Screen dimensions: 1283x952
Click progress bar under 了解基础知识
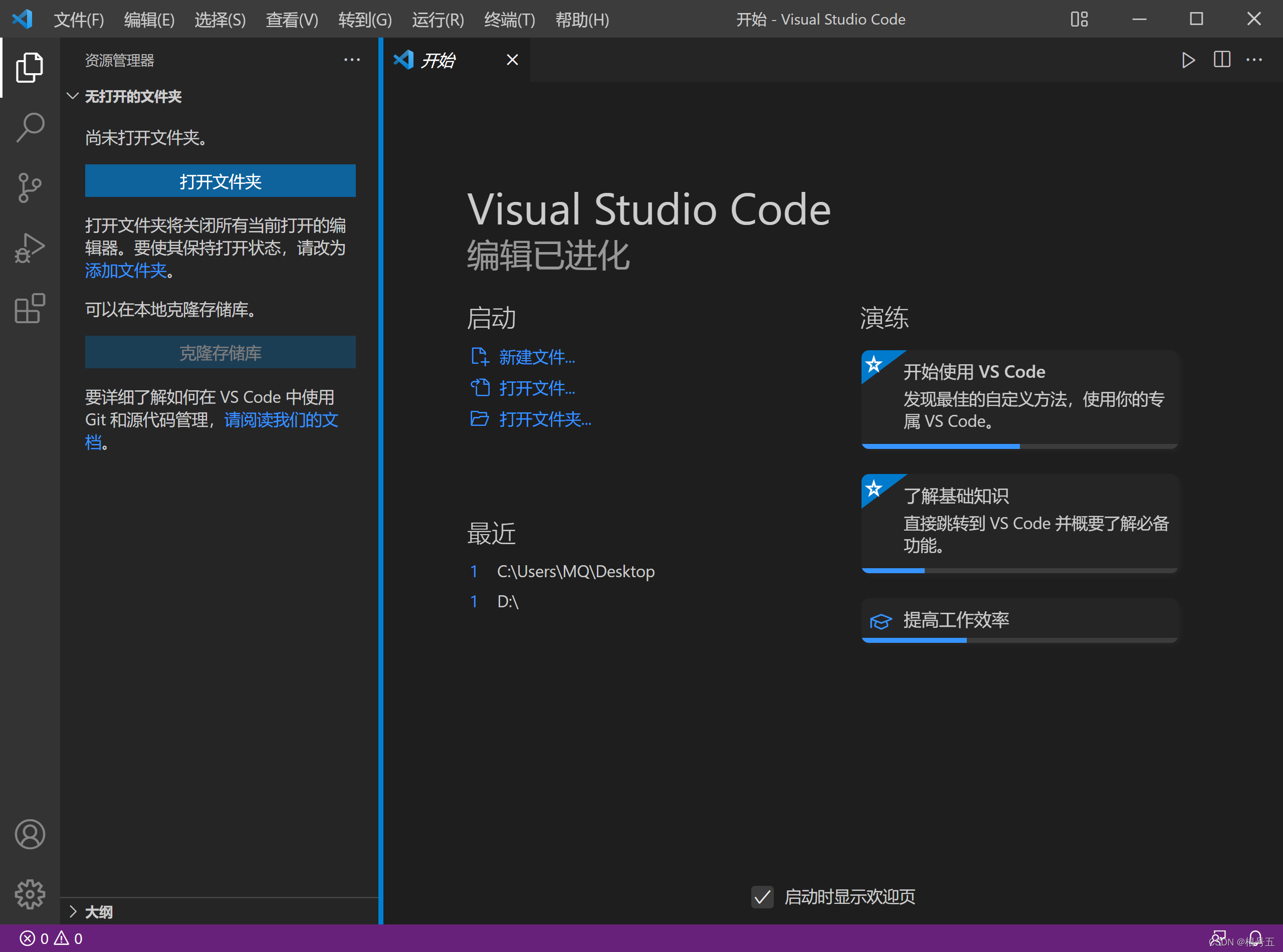(x=1019, y=571)
